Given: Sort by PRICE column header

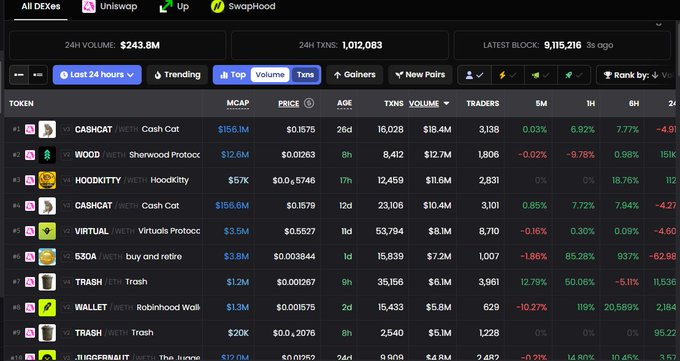Looking at the screenshot, I should (x=288, y=103).
